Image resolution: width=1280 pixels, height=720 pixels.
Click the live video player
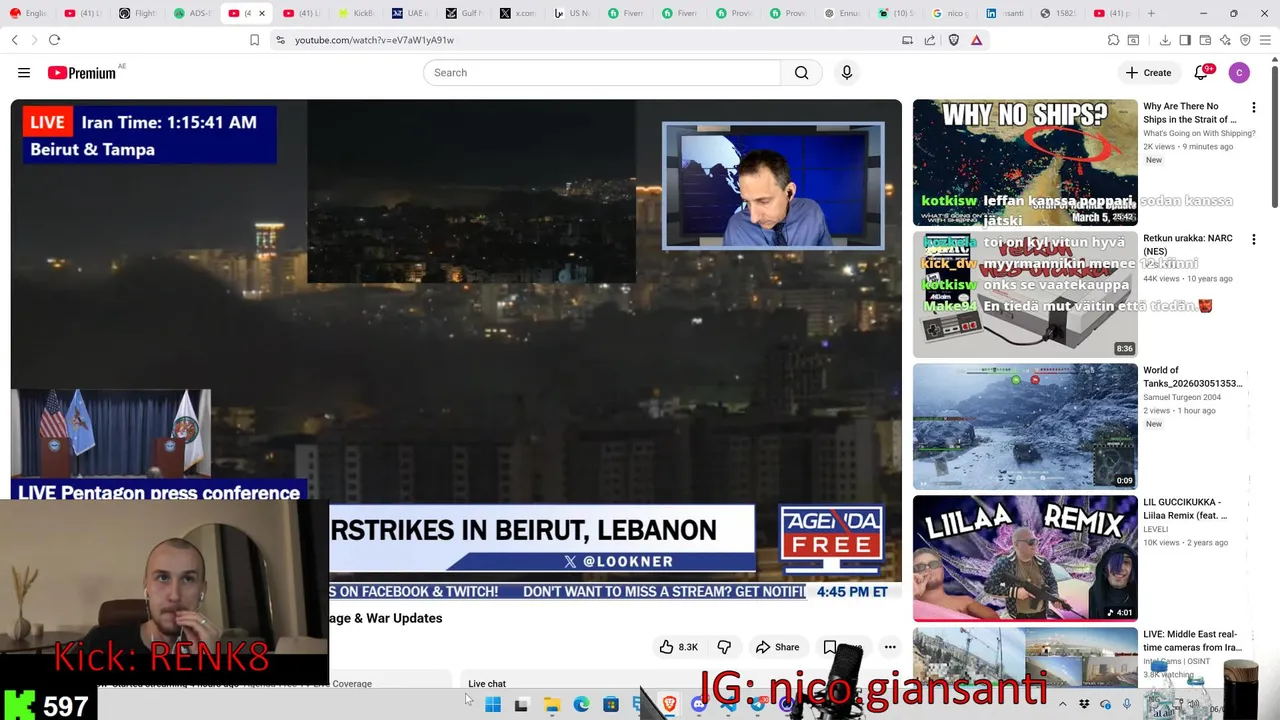[x=456, y=340]
